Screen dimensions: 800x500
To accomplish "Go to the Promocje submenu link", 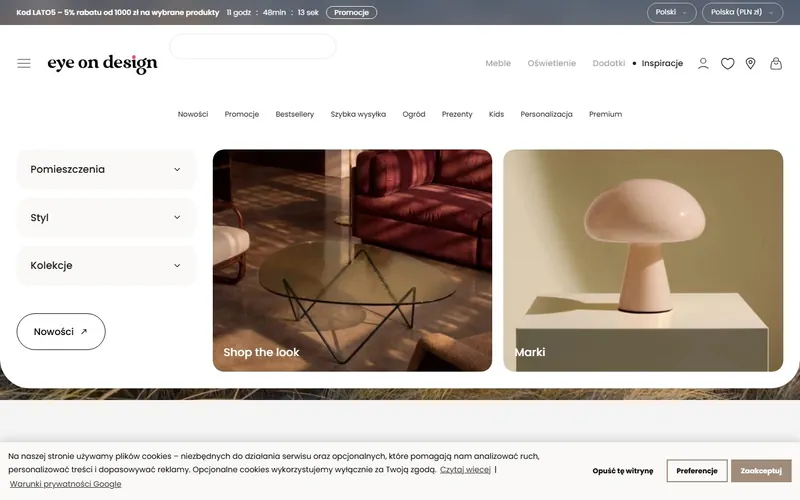I will point(242,114).
